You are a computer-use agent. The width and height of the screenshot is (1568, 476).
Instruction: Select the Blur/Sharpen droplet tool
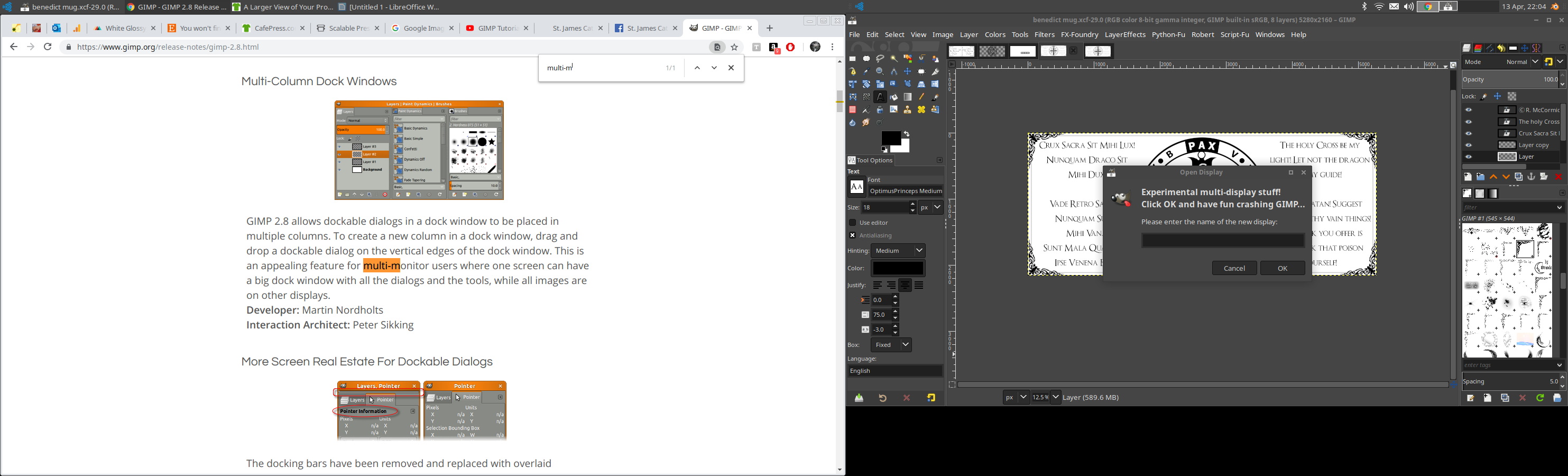point(853,123)
